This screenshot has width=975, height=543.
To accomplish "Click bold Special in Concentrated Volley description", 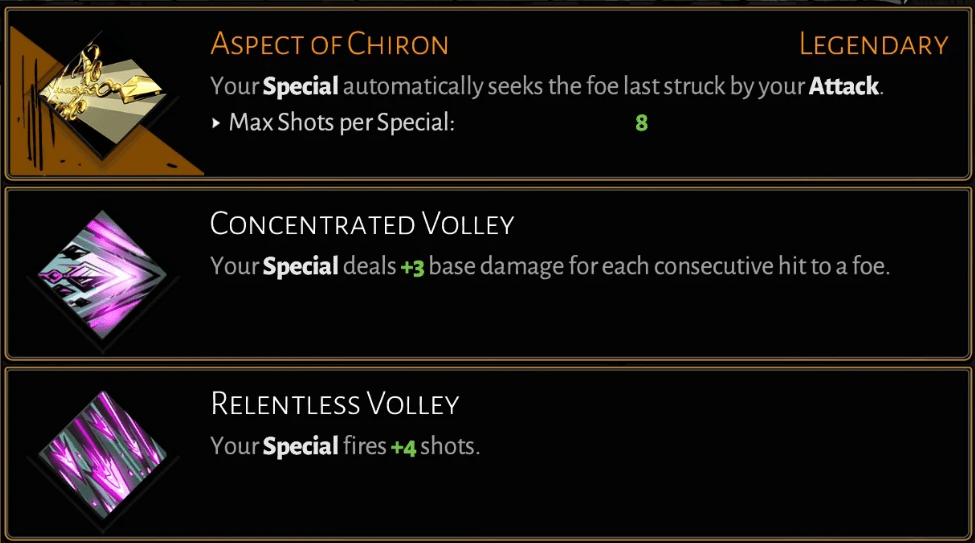I will (x=301, y=268).
